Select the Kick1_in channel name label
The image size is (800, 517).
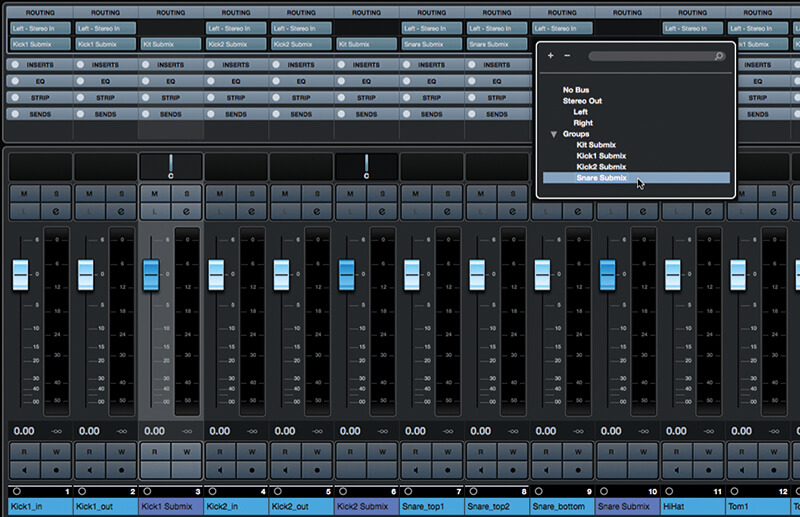[40, 506]
